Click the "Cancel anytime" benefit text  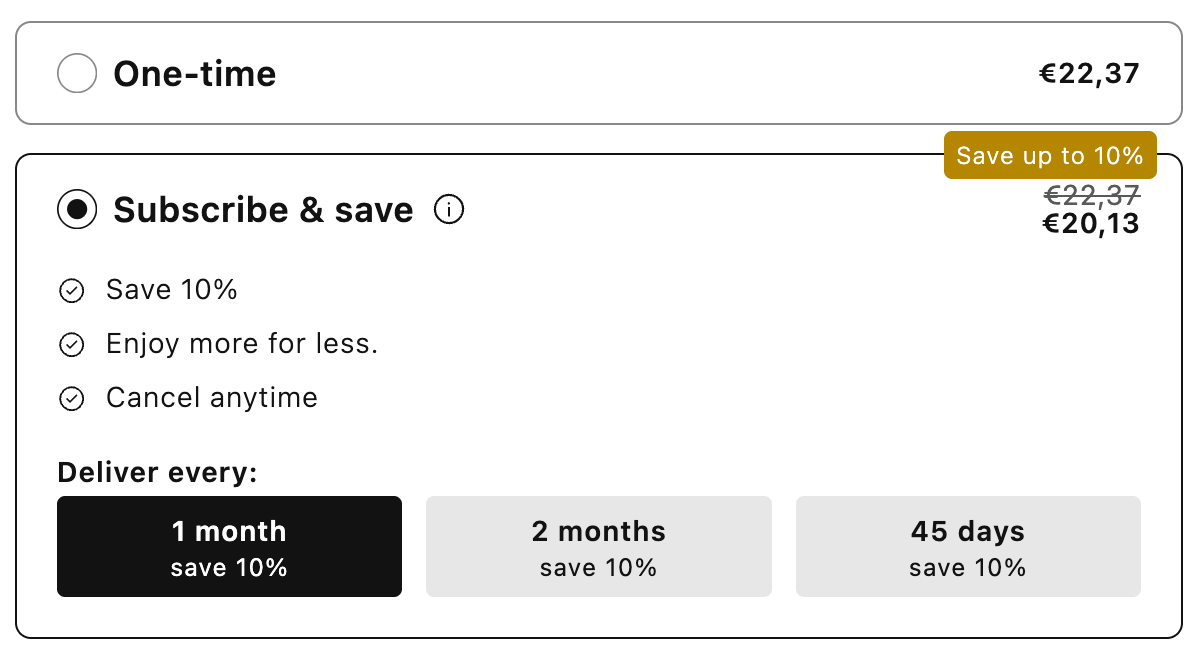pyautogui.click(x=212, y=398)
